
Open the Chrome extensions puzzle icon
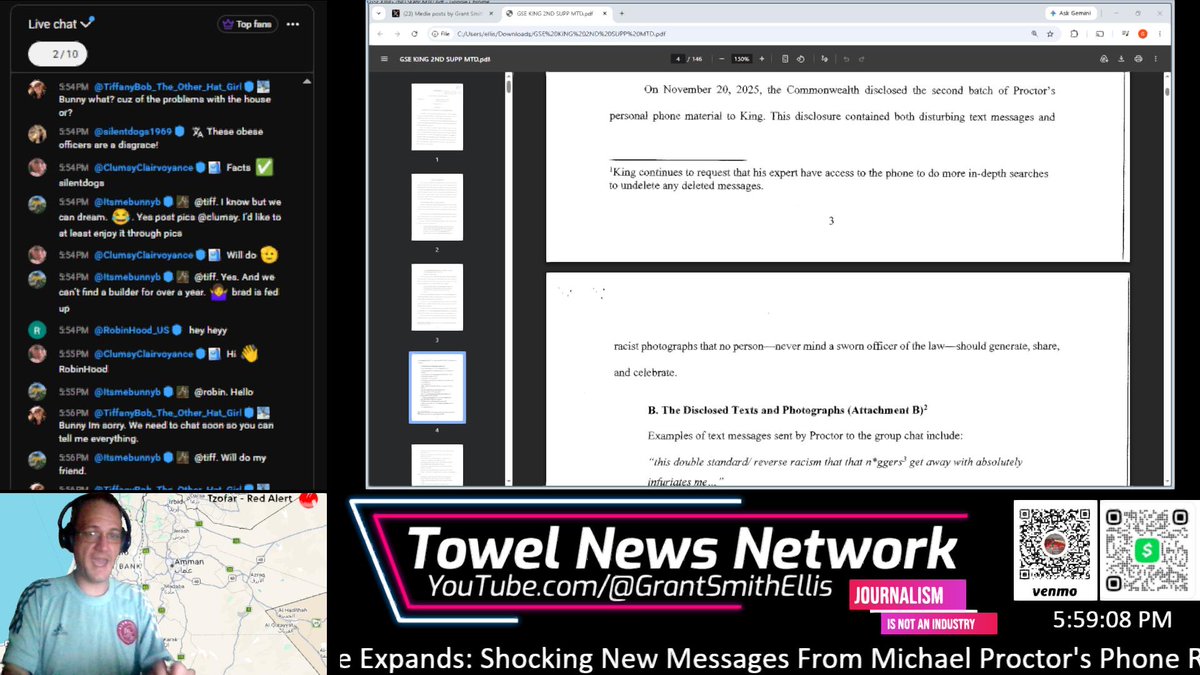pos(1074,34)
